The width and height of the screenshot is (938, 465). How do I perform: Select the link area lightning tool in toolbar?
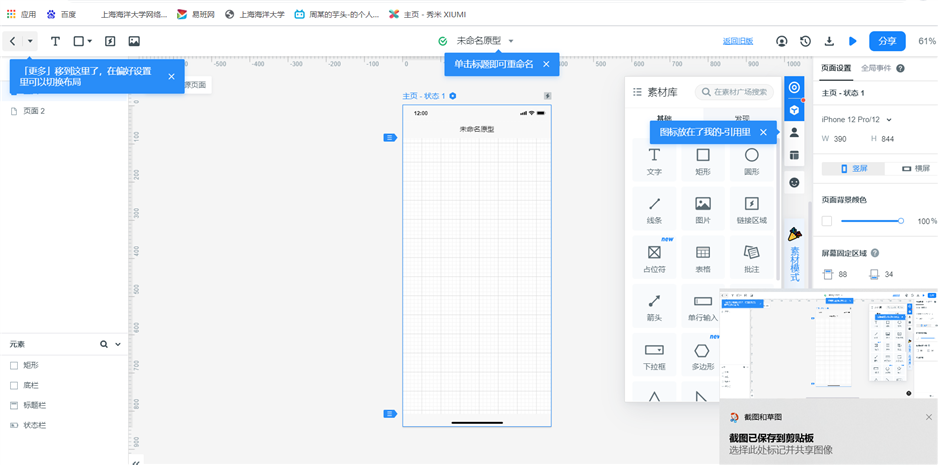click(x=110, y=41)
